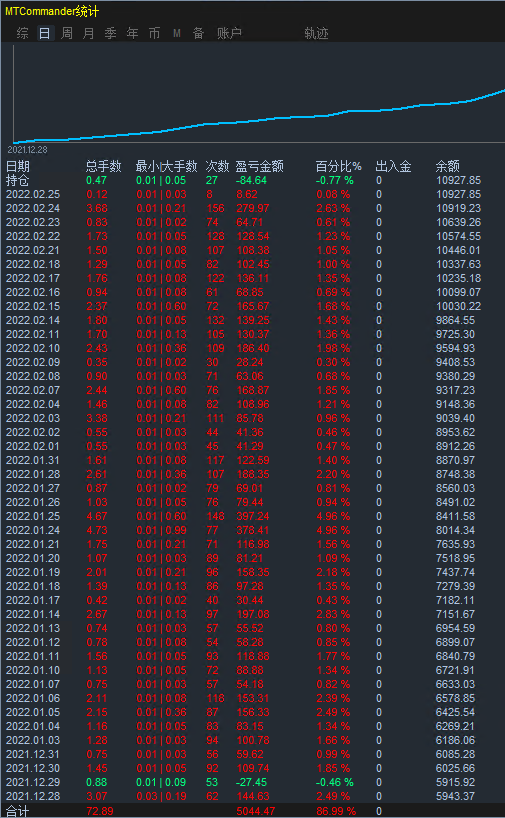Open the 周 weekly tab
The width and height of the screenshot is (505, 818).
tap(67, 33)
